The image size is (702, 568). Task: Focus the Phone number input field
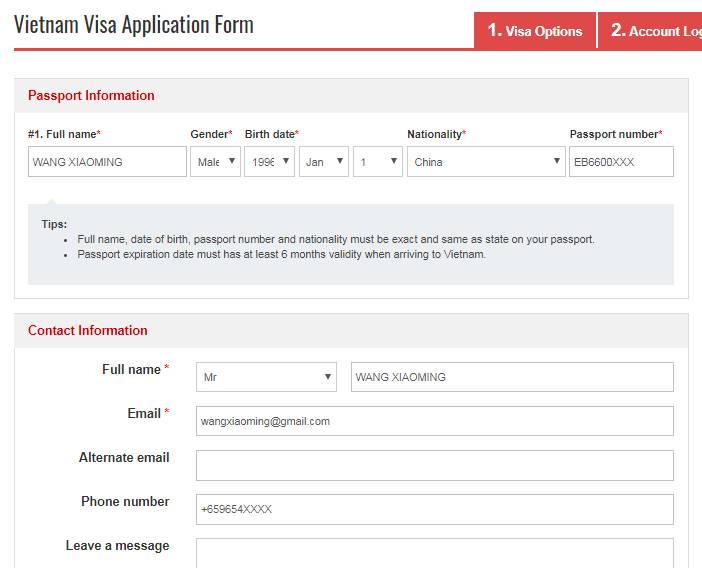pos(434,509)
